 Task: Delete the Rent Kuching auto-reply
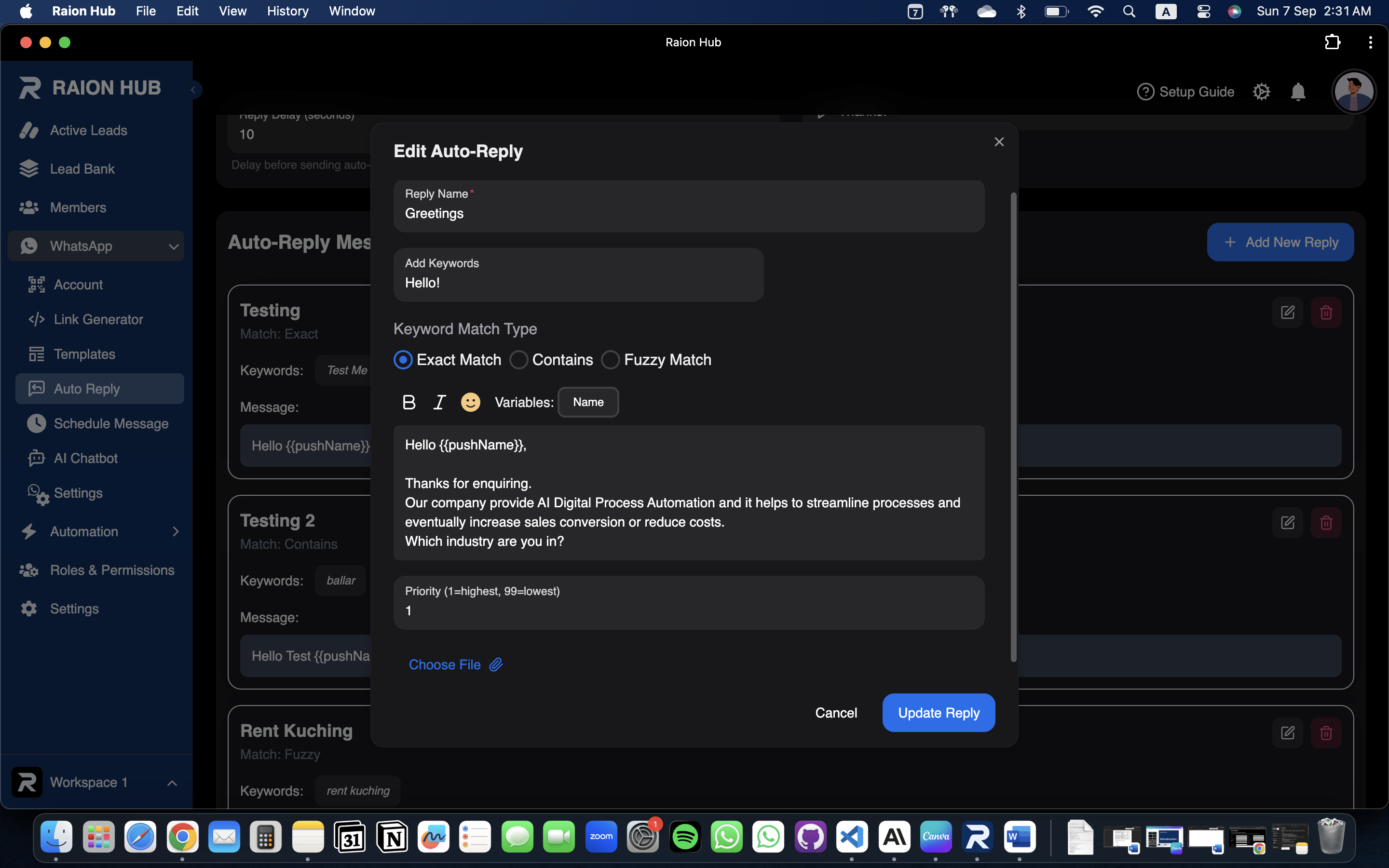coord(1326,732)
